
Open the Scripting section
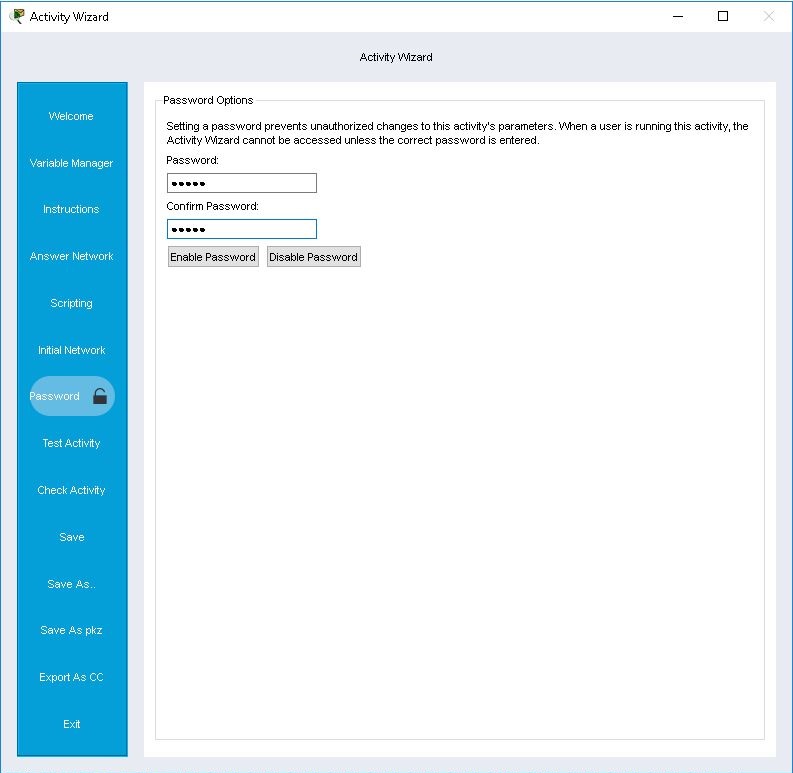pos(71,303)
